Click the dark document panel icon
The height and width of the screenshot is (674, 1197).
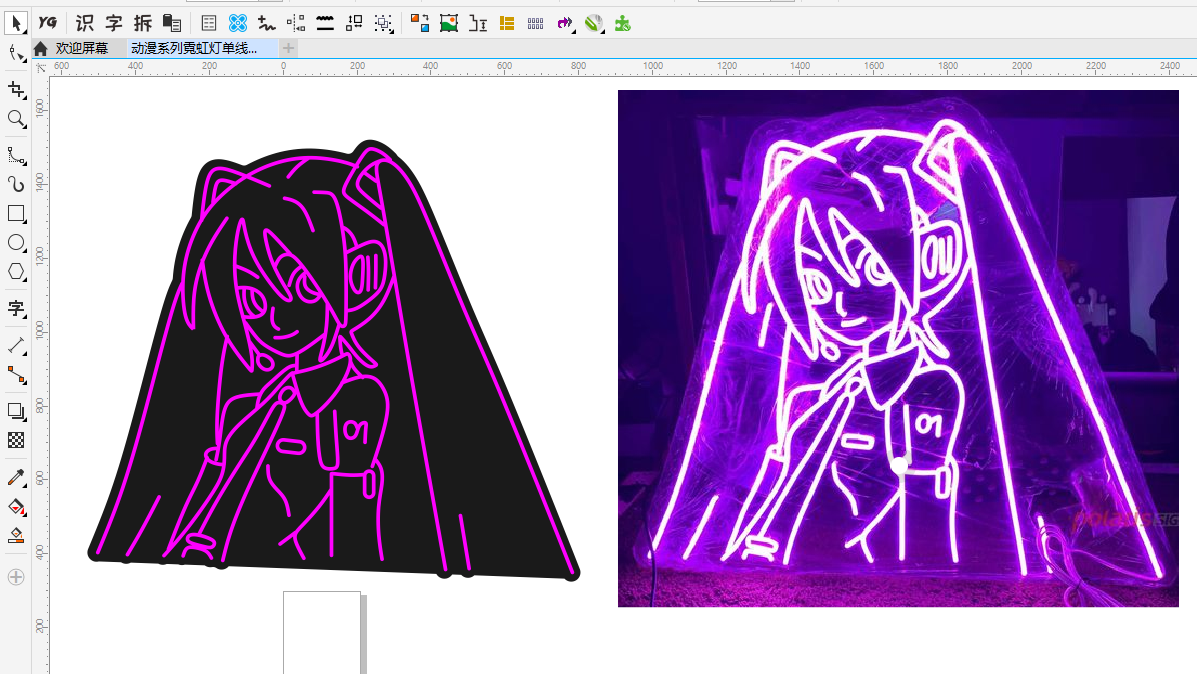pos(172,24)
